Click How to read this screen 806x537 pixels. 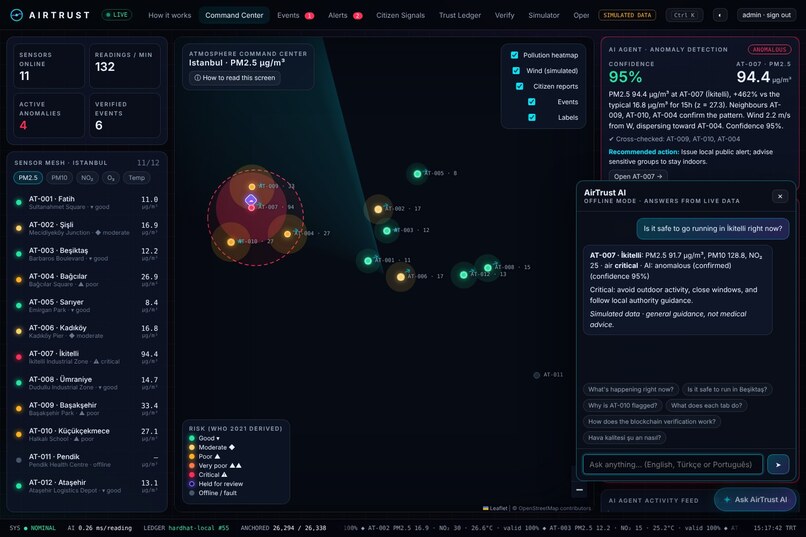coord(234,78)
